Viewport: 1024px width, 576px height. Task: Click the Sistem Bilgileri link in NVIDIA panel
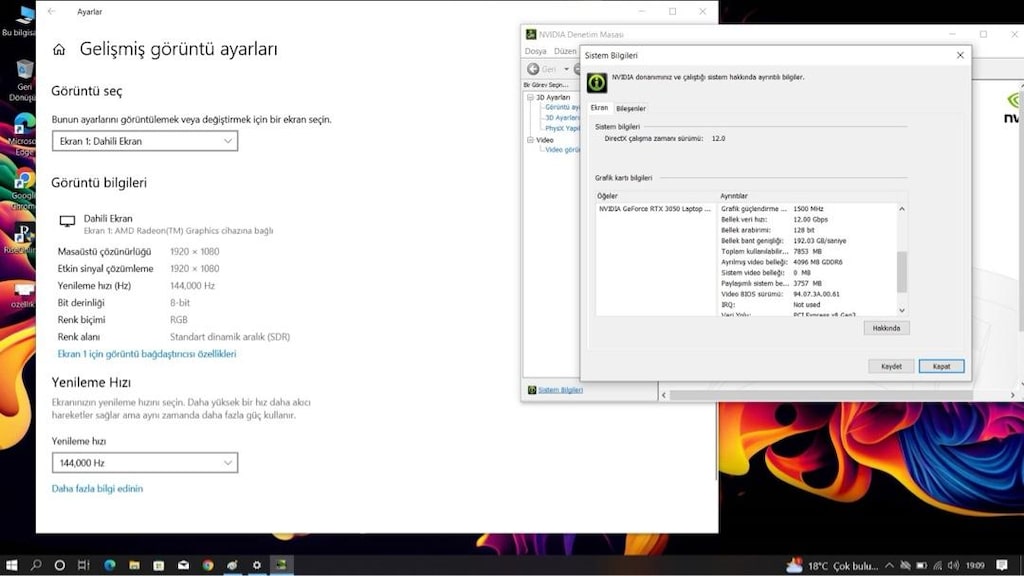point(560,390)
